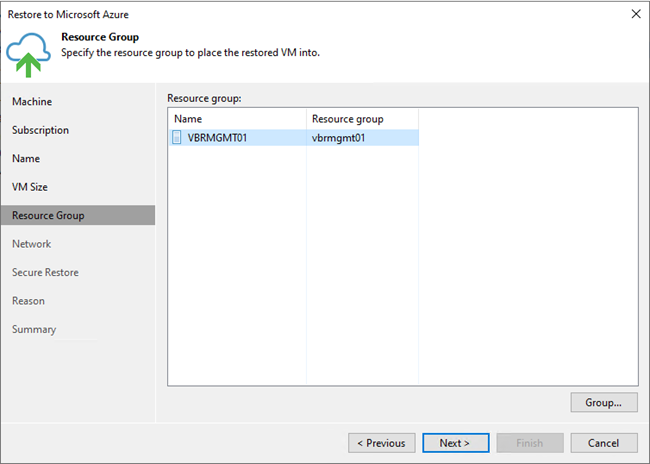Click the vbrmgmt01 resource group cell
This screenshot has height=464, width=650.
tap(338, 138)
